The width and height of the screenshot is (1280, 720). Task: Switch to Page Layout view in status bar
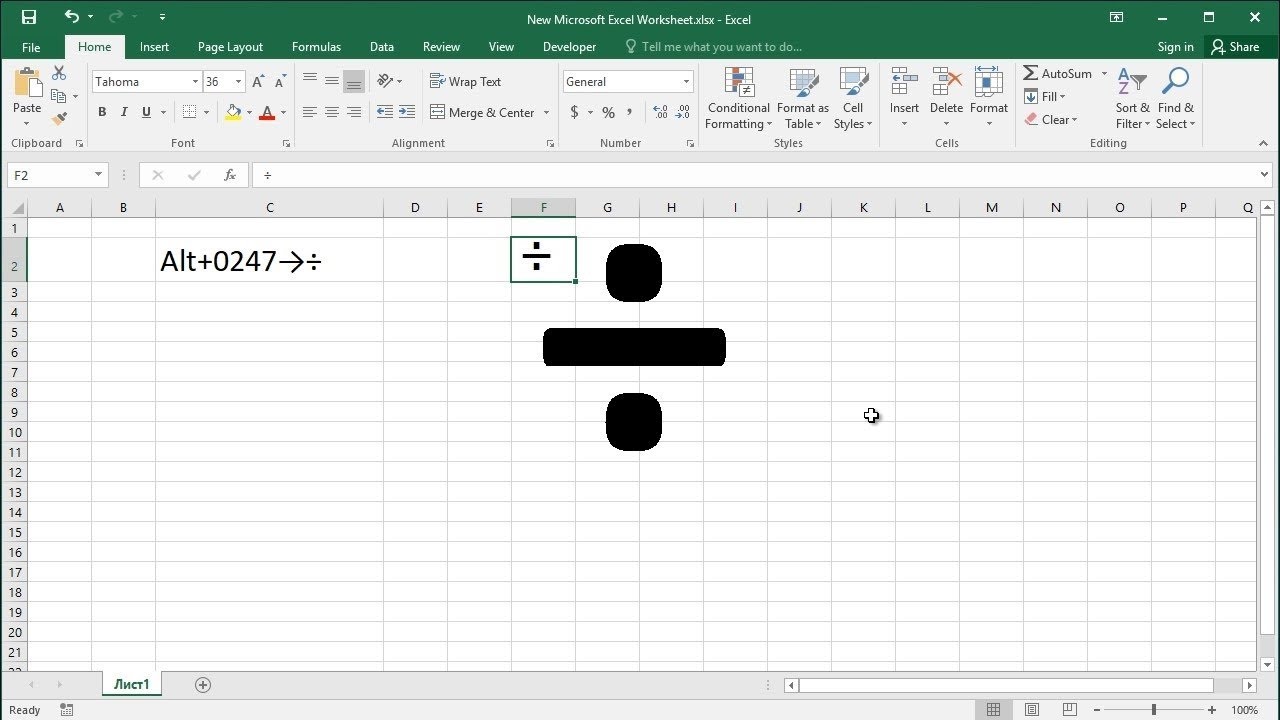pyautogui.click(x=1031, y=710)
